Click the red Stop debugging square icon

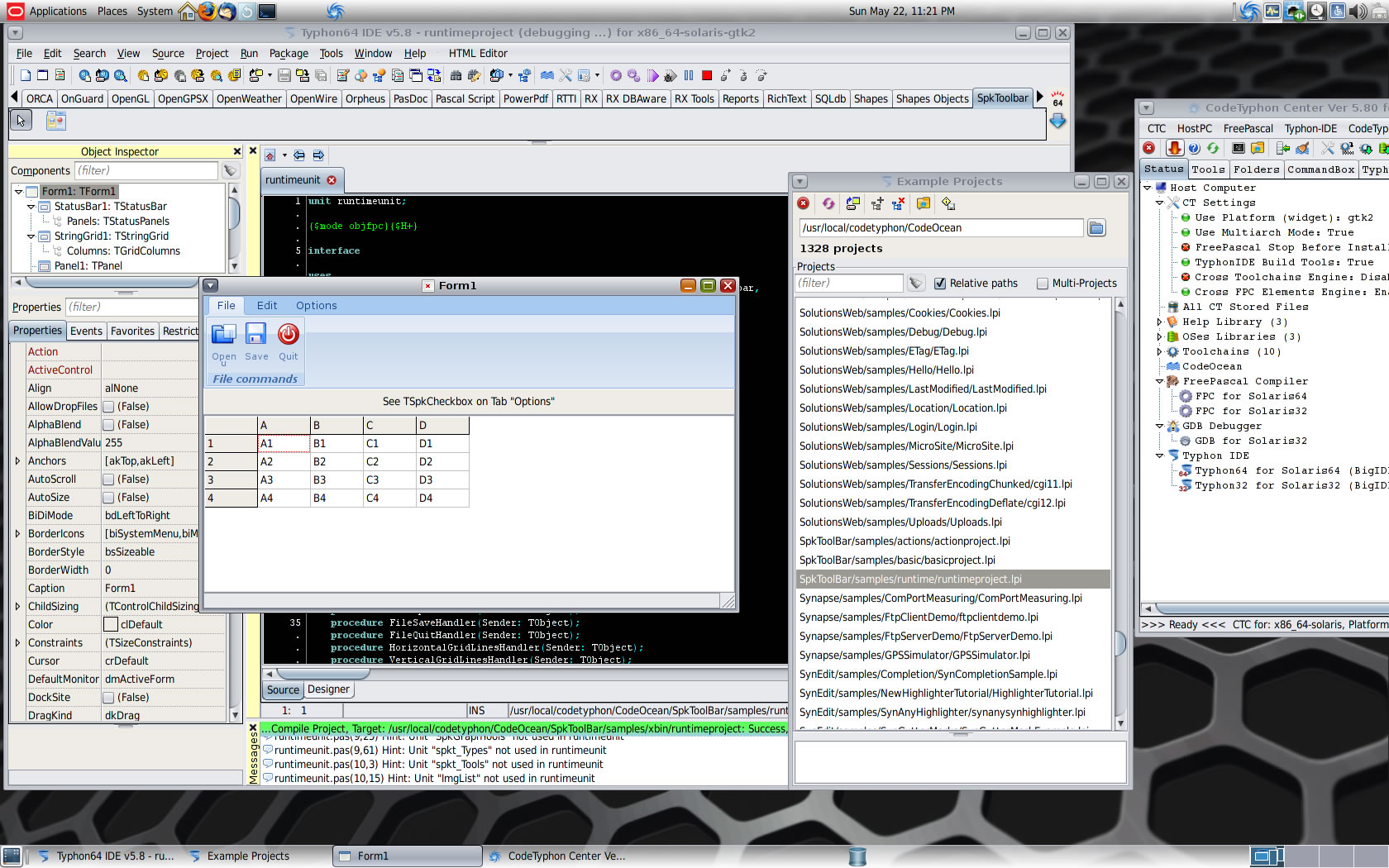[x=707, y=75]
